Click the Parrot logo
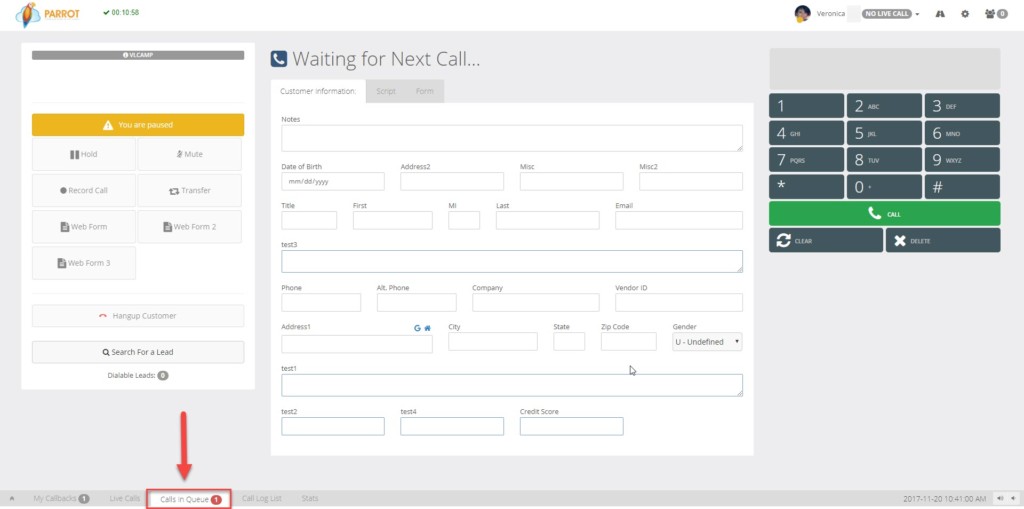1024x509 pixels. pyautogui.click(x=48, y=14)
